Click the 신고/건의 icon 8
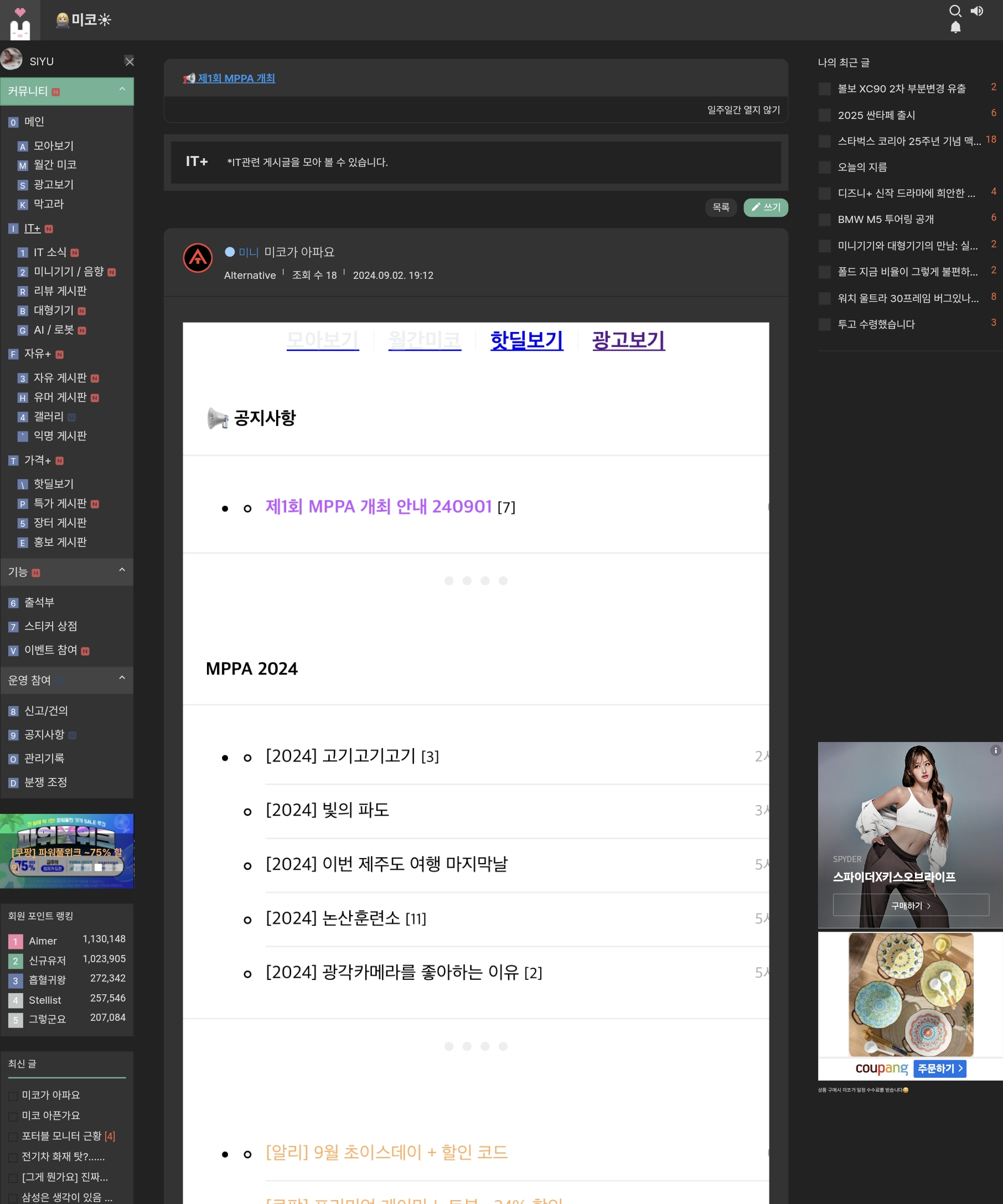This screenshot has width=1003, height=1204. pyautogui.click(x=13, y=712)
